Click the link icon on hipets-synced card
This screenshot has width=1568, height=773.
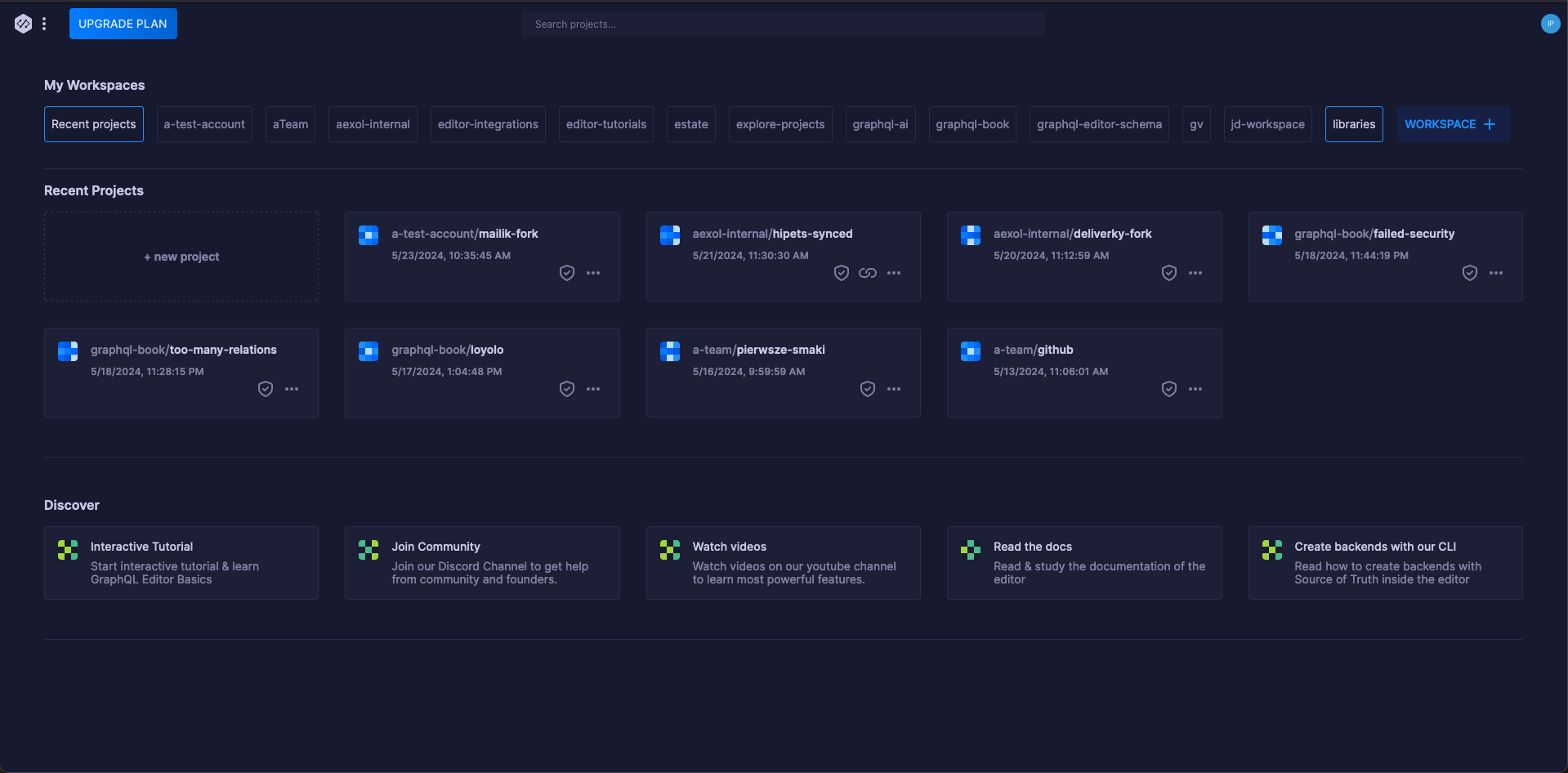point(868,273)
